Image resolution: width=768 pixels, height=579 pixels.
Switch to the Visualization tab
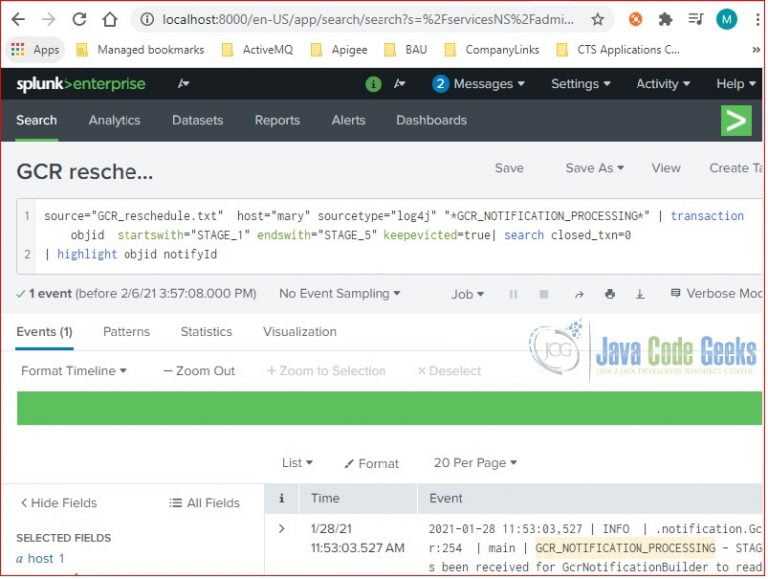300,332
